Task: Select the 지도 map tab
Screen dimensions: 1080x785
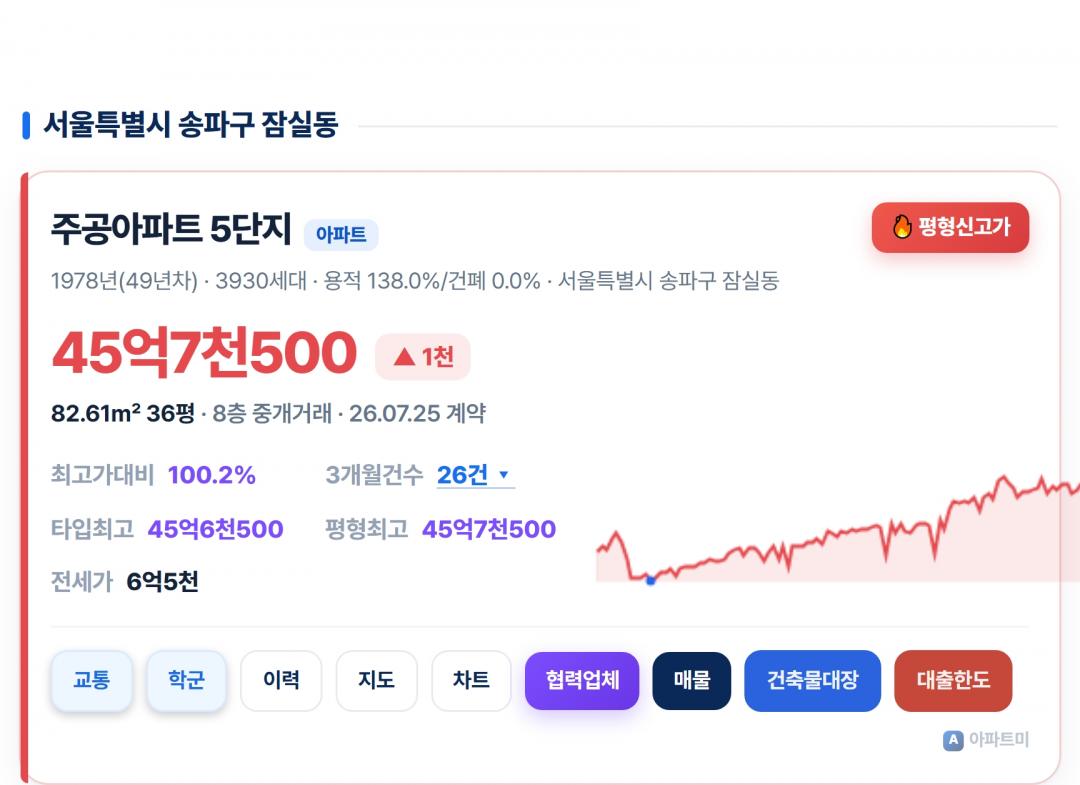Action: 376,680
